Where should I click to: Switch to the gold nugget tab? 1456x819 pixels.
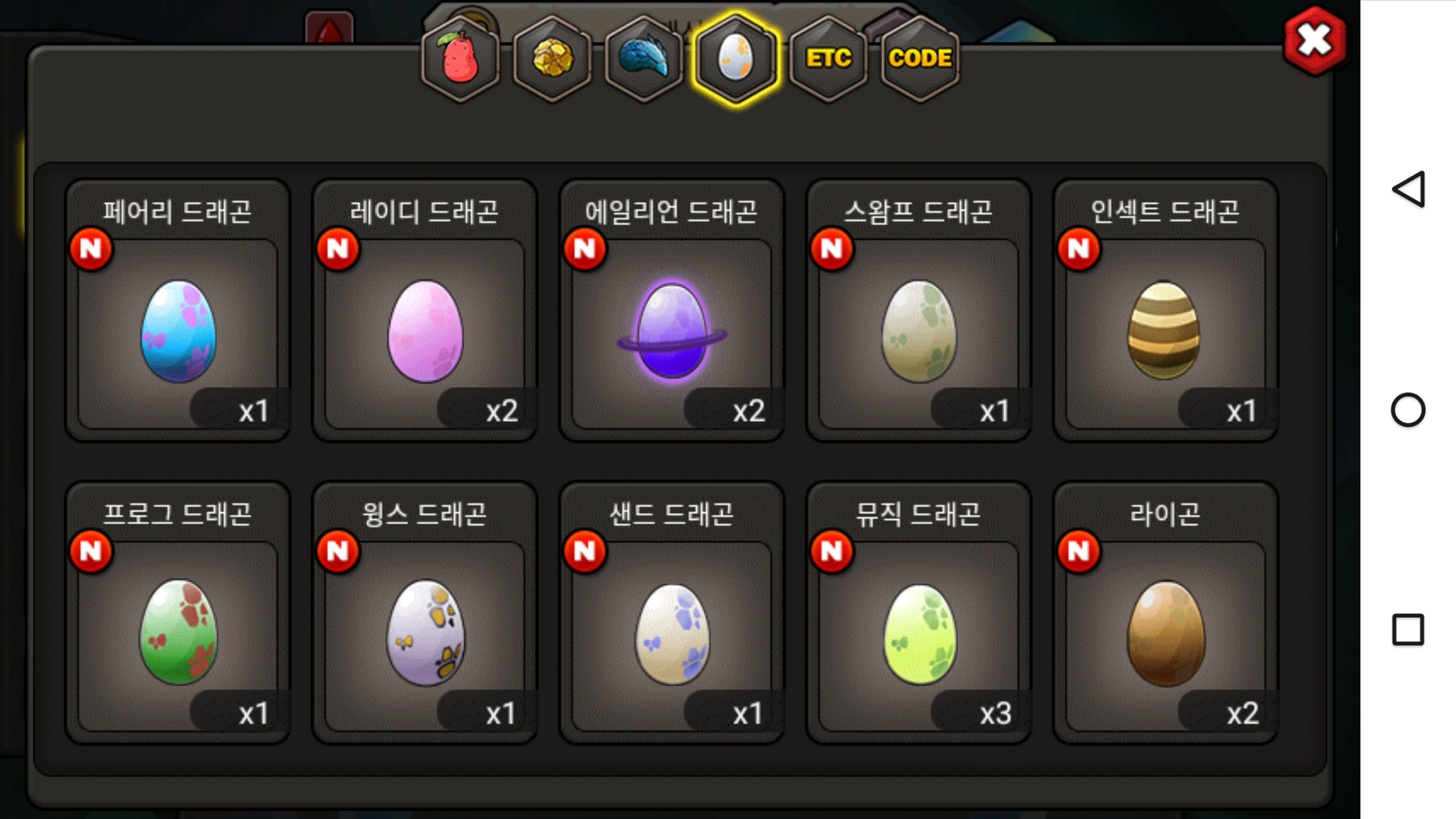(x=552, y=59)
